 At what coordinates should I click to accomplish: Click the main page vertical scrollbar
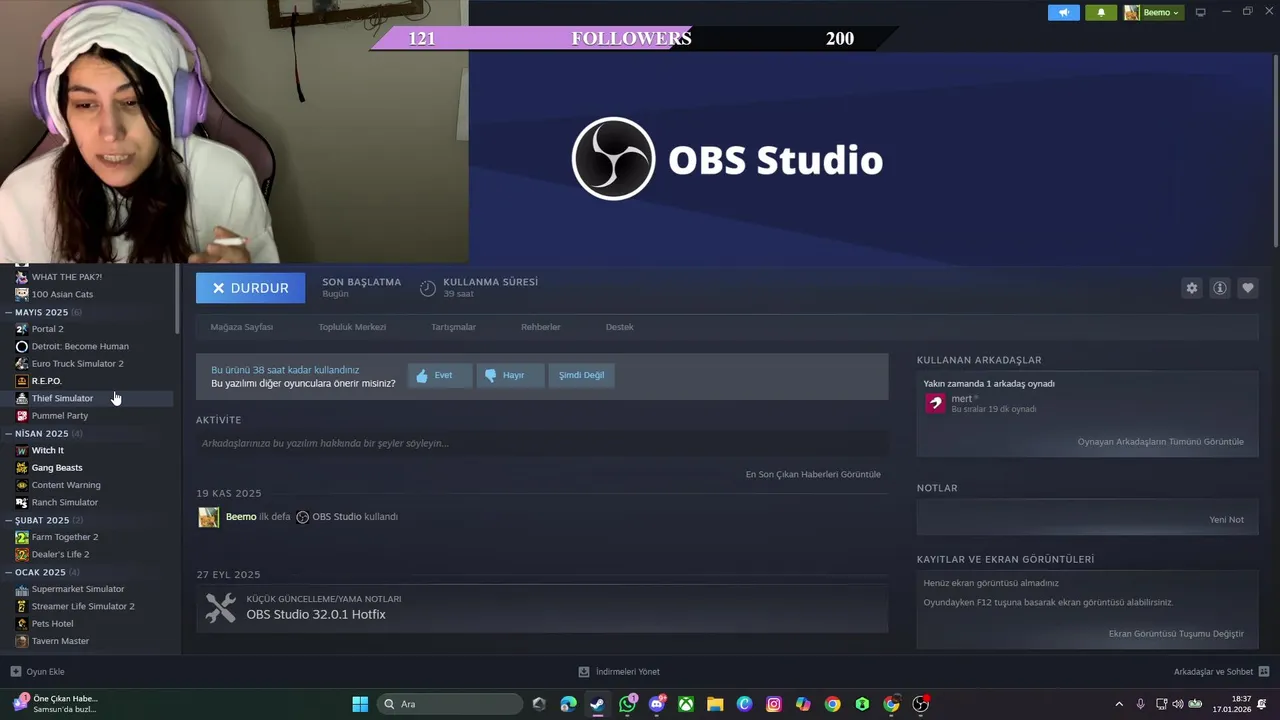(x=1275, y=150)
